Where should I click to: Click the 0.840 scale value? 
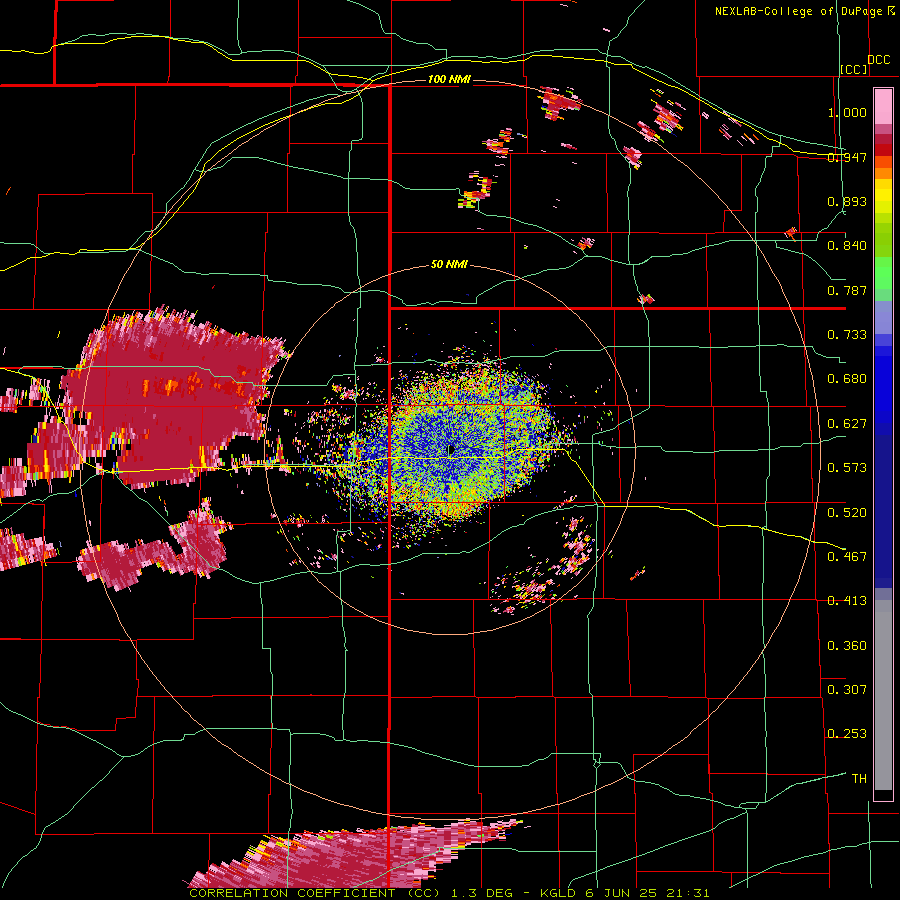(847, 246)
